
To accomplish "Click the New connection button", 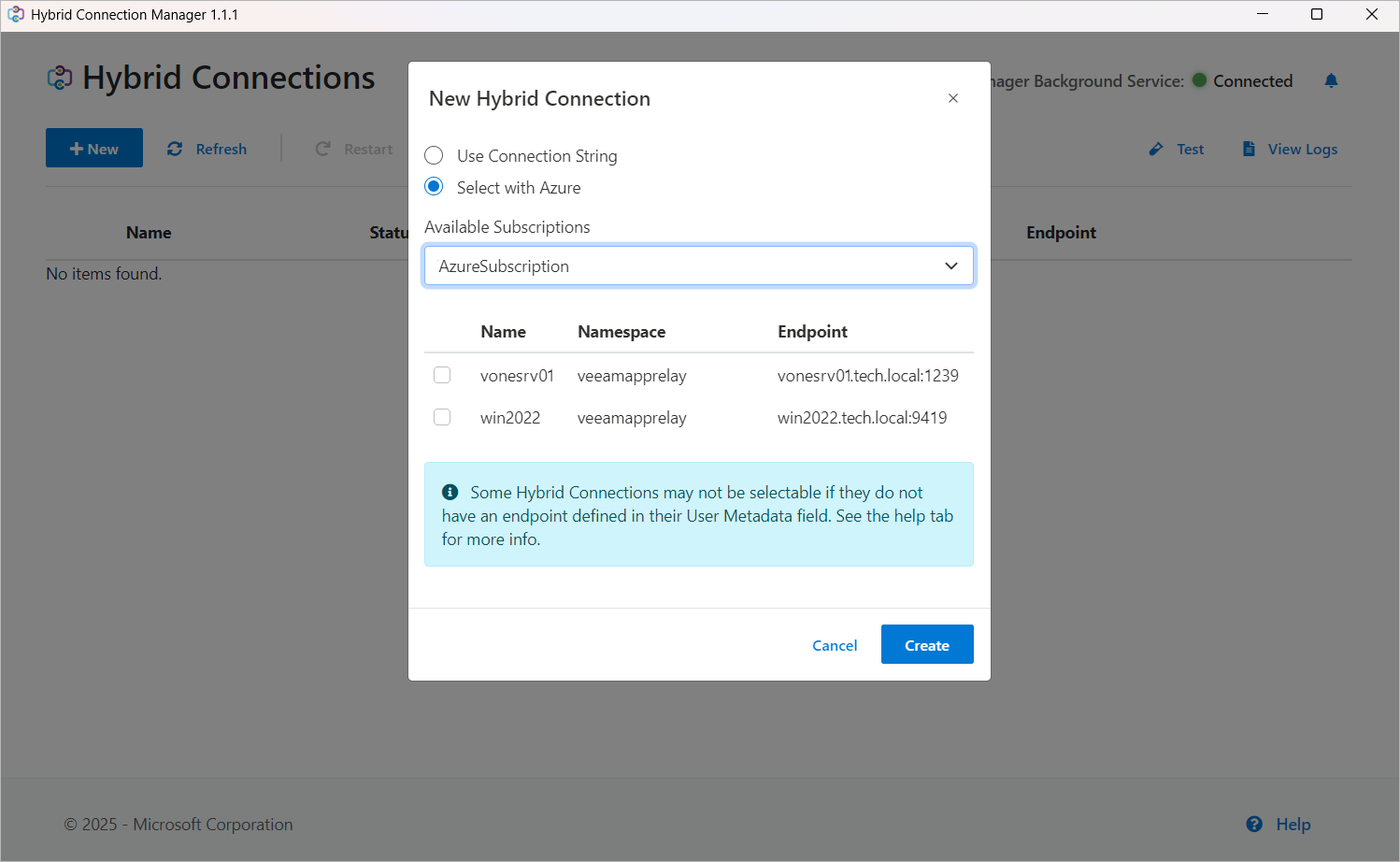I will tap(94, 148).
